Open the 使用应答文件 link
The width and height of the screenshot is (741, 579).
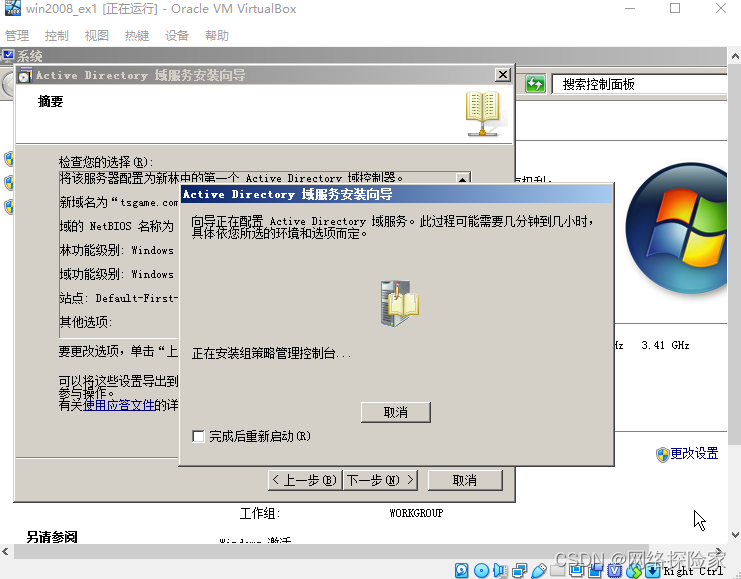[x=119, y=405]
